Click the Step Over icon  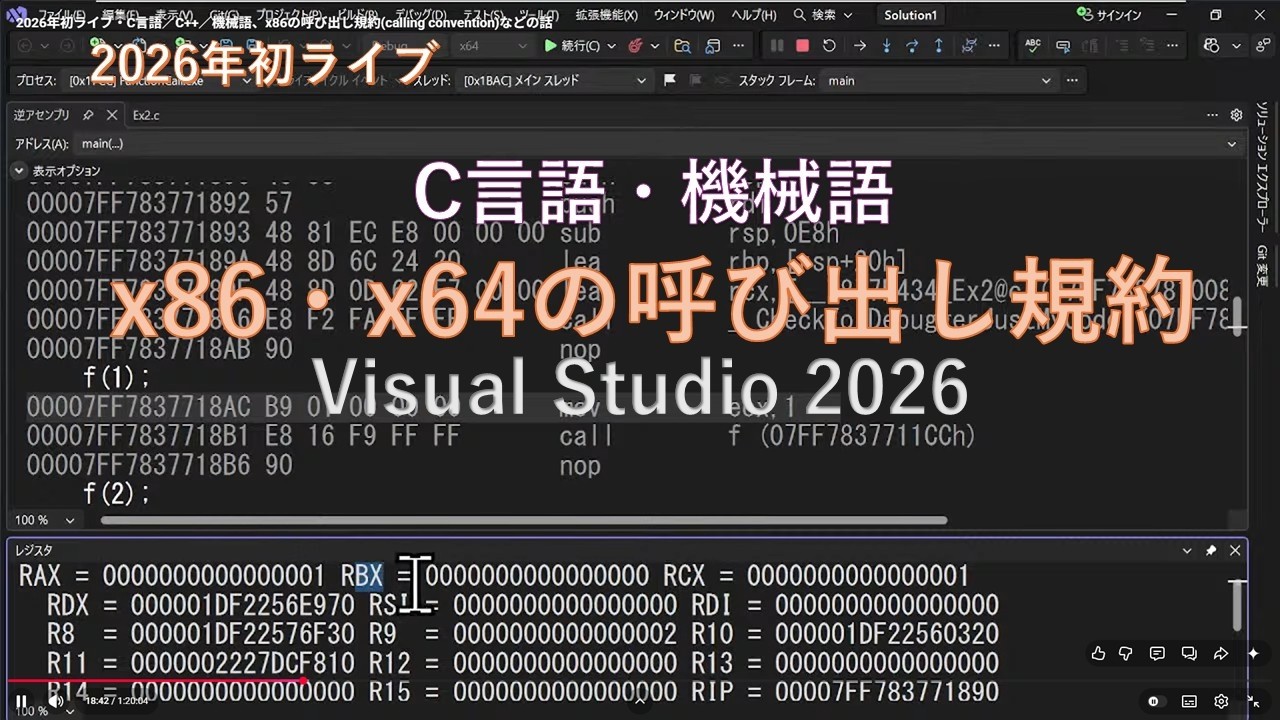coord(912,46)
